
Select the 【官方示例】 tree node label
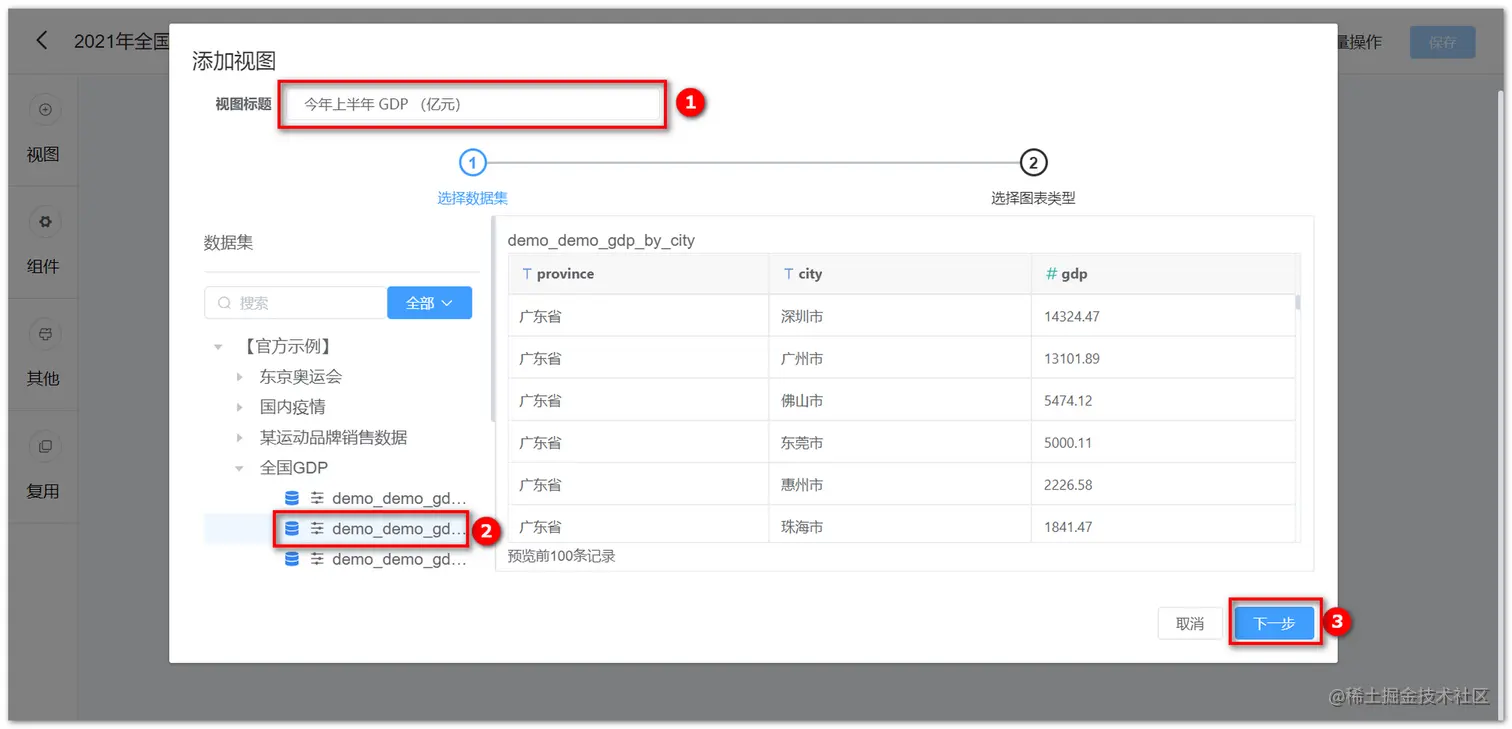pos(286,347)
